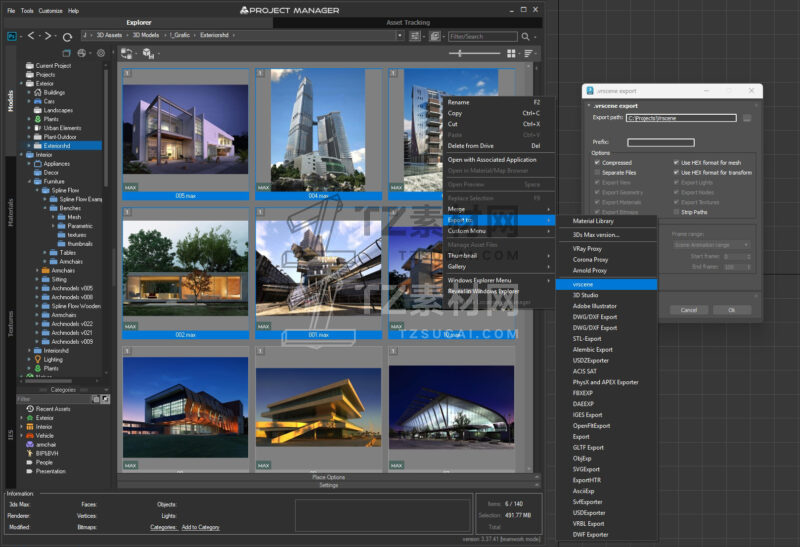Click the 'Add to Category' link
This screenshot has width=800, height=547.
200,526
